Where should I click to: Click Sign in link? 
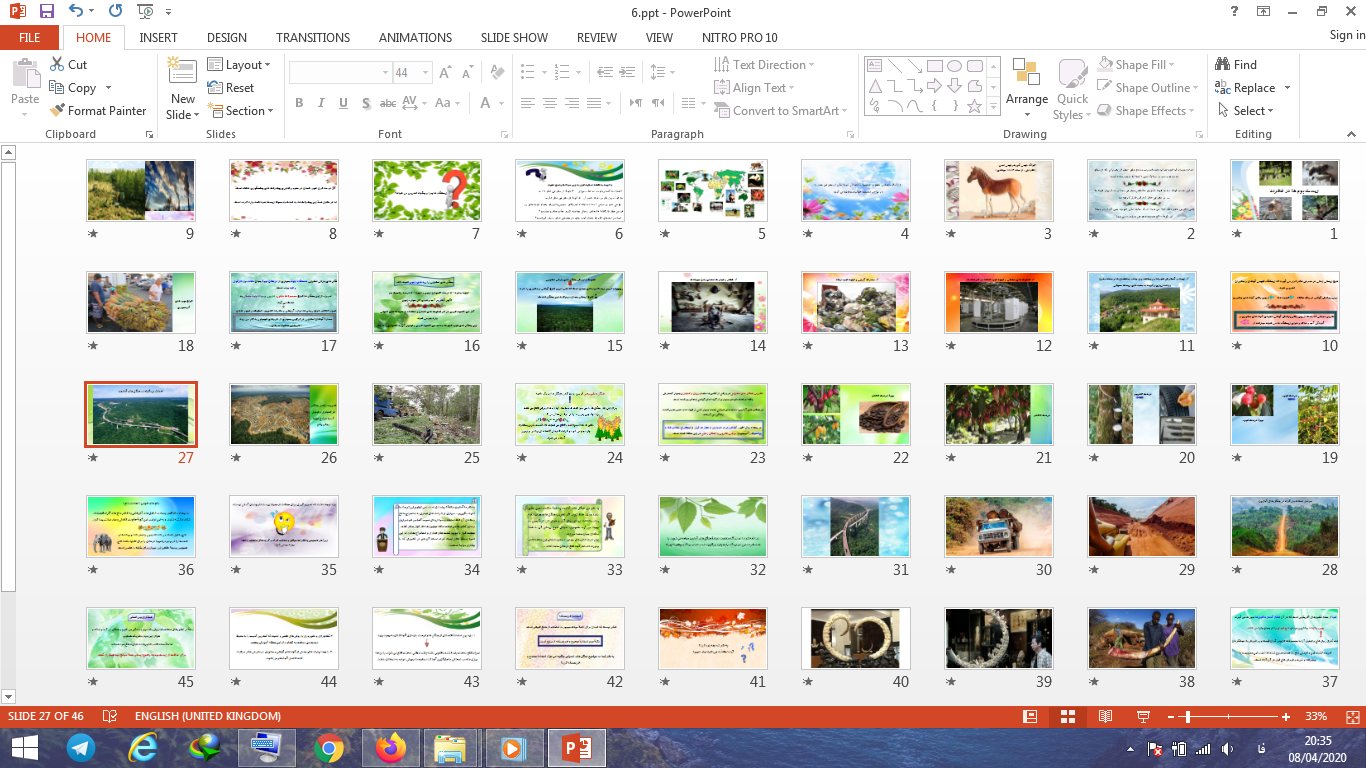1346,36
